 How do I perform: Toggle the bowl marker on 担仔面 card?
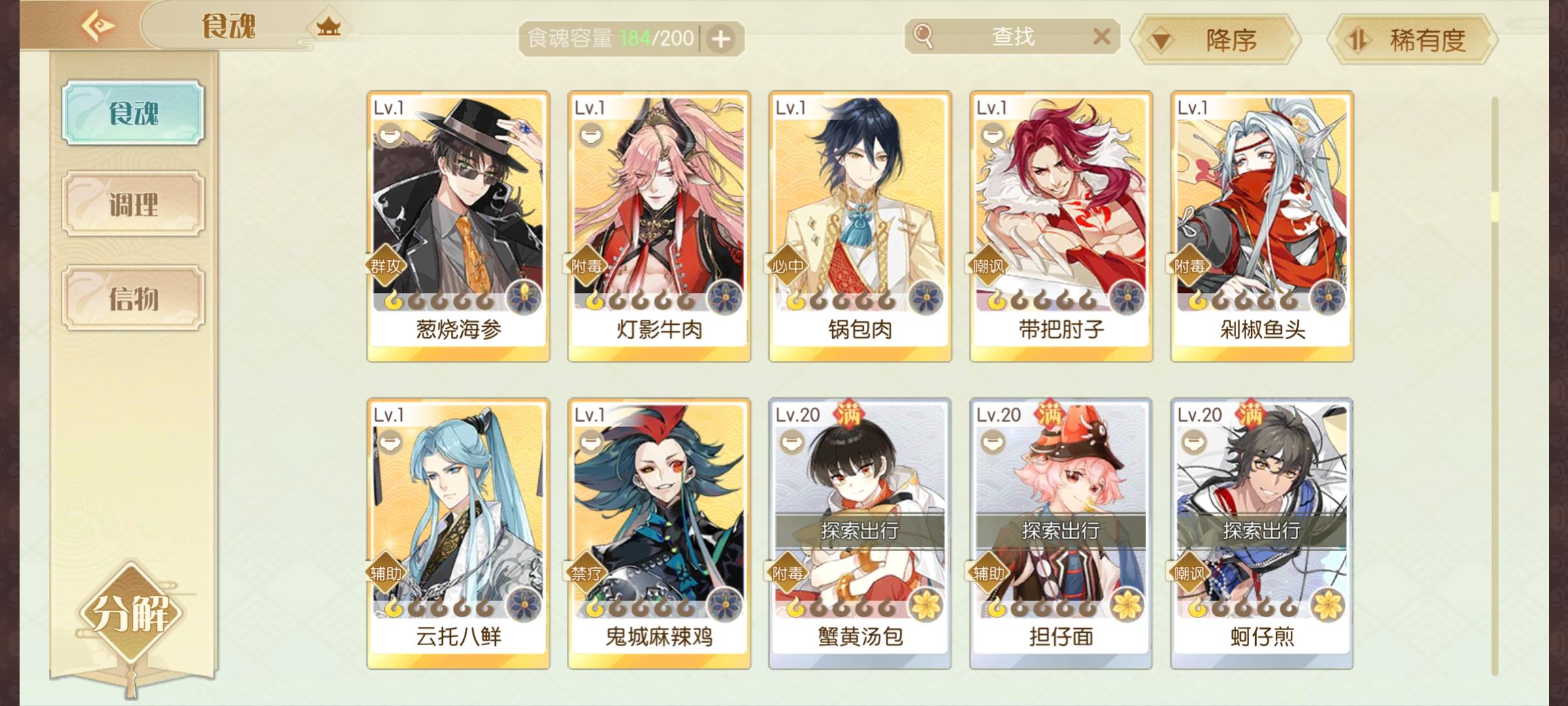point(992,443)
